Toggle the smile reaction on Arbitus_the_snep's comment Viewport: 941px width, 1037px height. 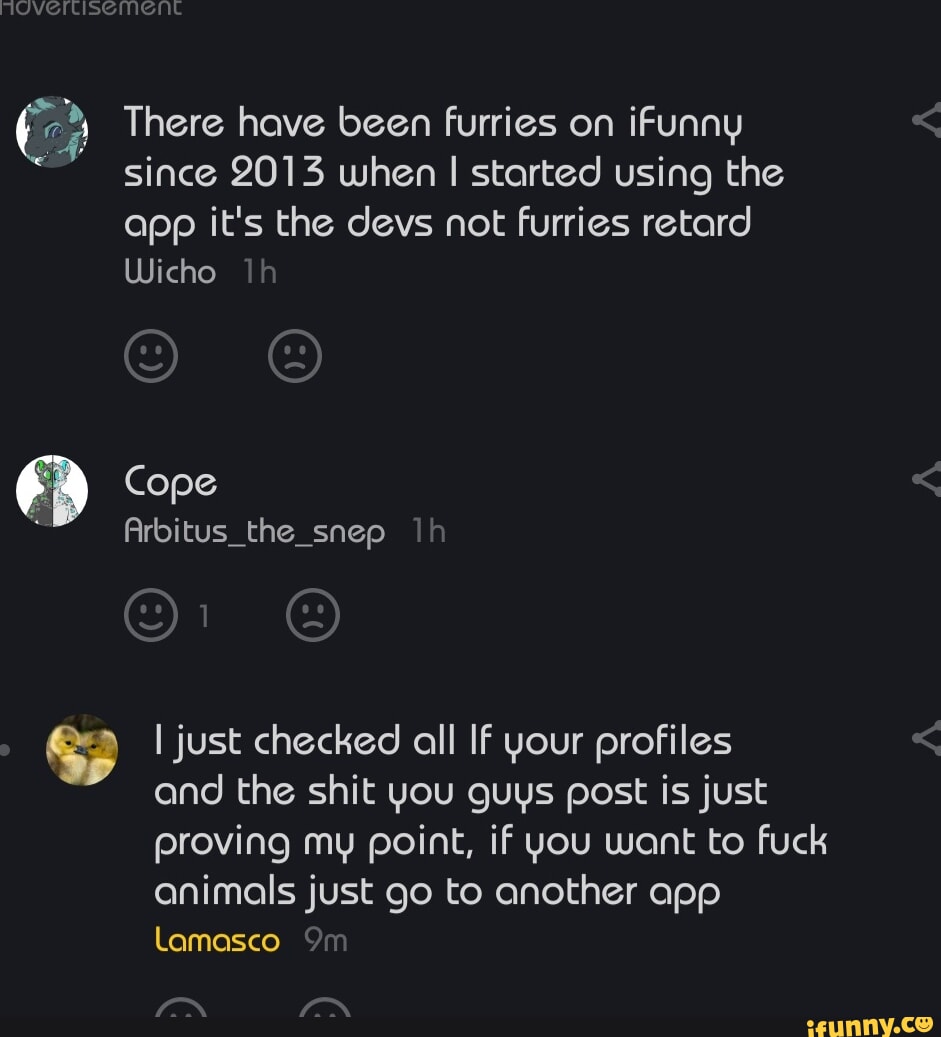tap(150, 615)
